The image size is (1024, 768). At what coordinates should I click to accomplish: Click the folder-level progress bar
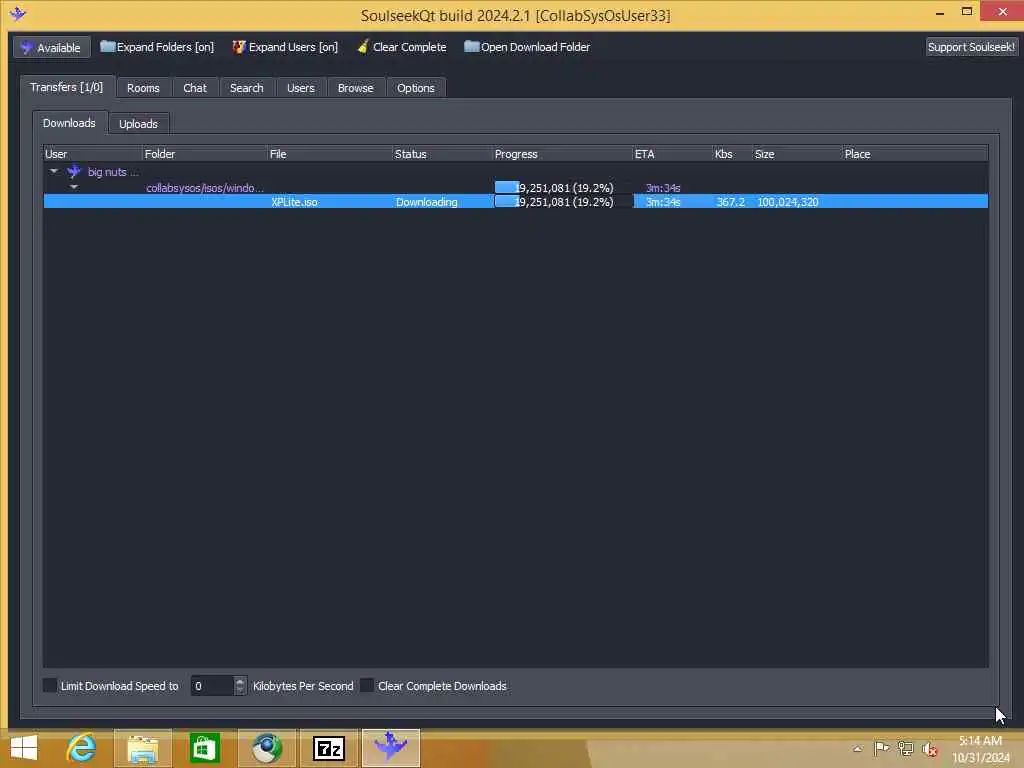[562, 187]
